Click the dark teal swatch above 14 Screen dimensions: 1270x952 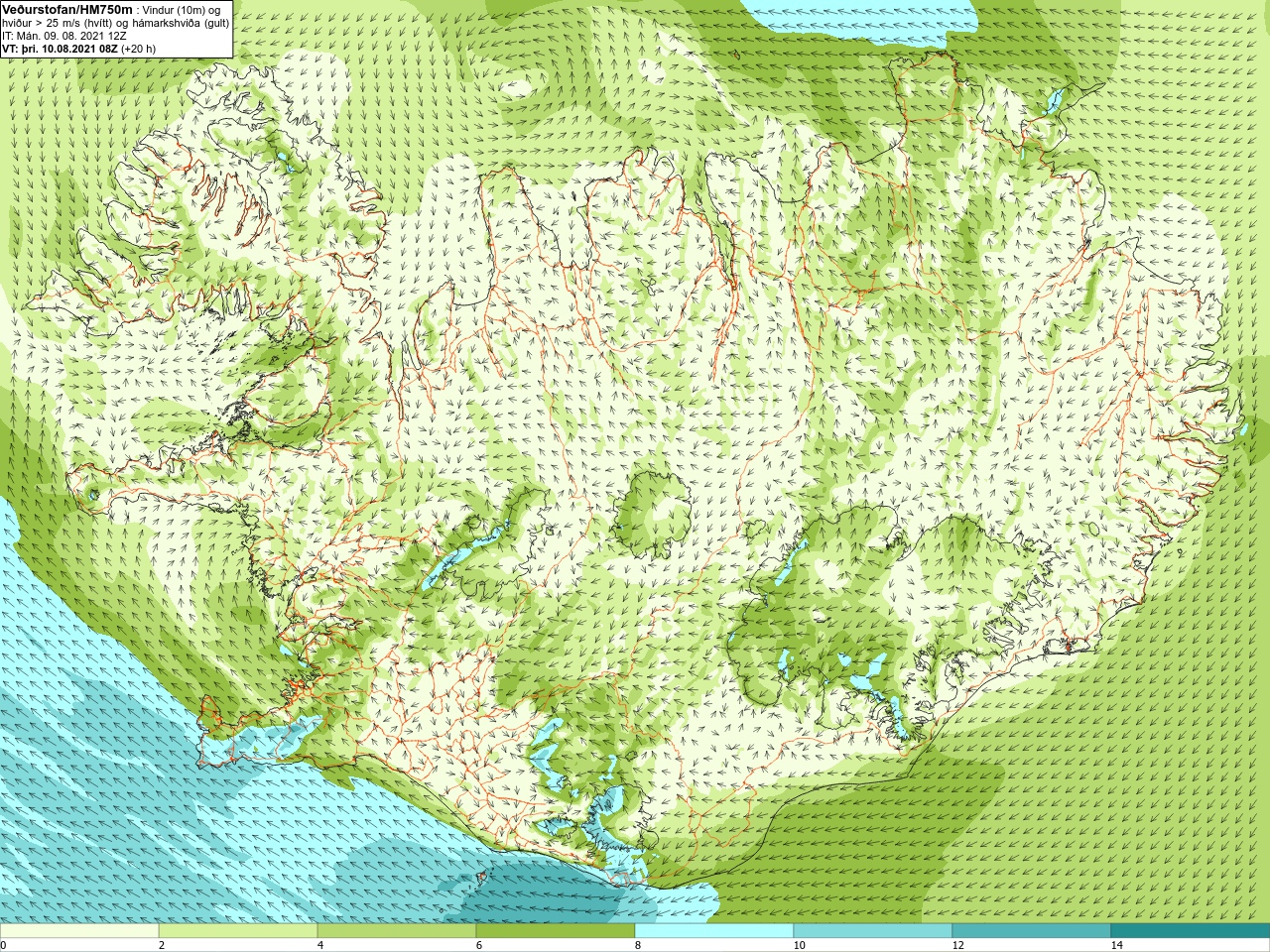pos(1190,931)
